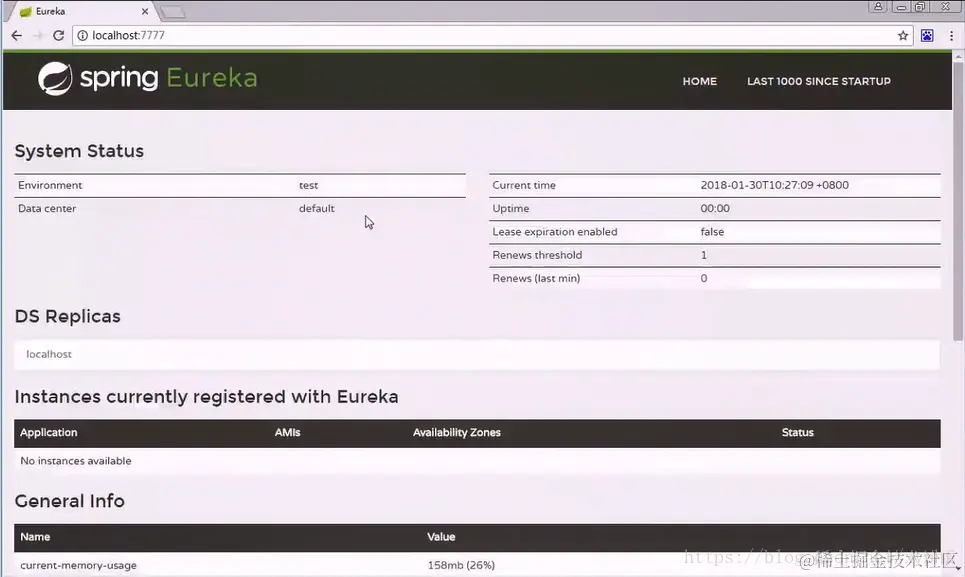Image resolution: width=965 pixels, height=577 pixels.
Task: Open a new tab button
Action: point(173,12)
